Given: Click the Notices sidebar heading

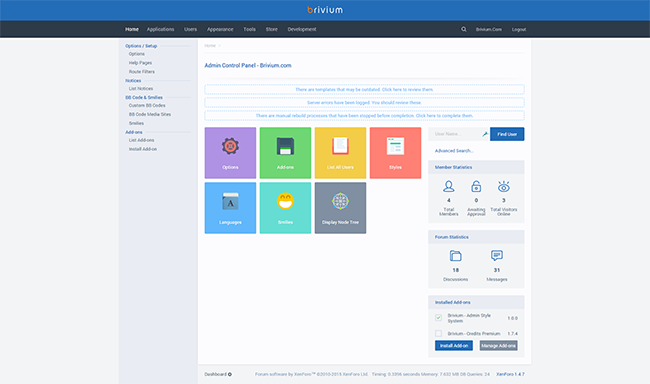Looking at the screenshot, I should (133, 80).
